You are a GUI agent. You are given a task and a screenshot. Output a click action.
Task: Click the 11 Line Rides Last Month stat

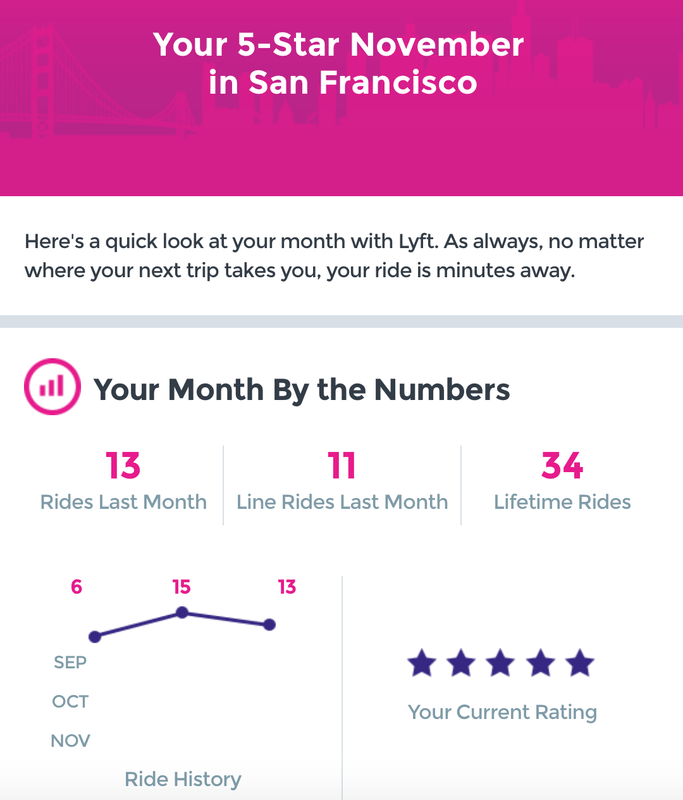(x=342, y=481)
